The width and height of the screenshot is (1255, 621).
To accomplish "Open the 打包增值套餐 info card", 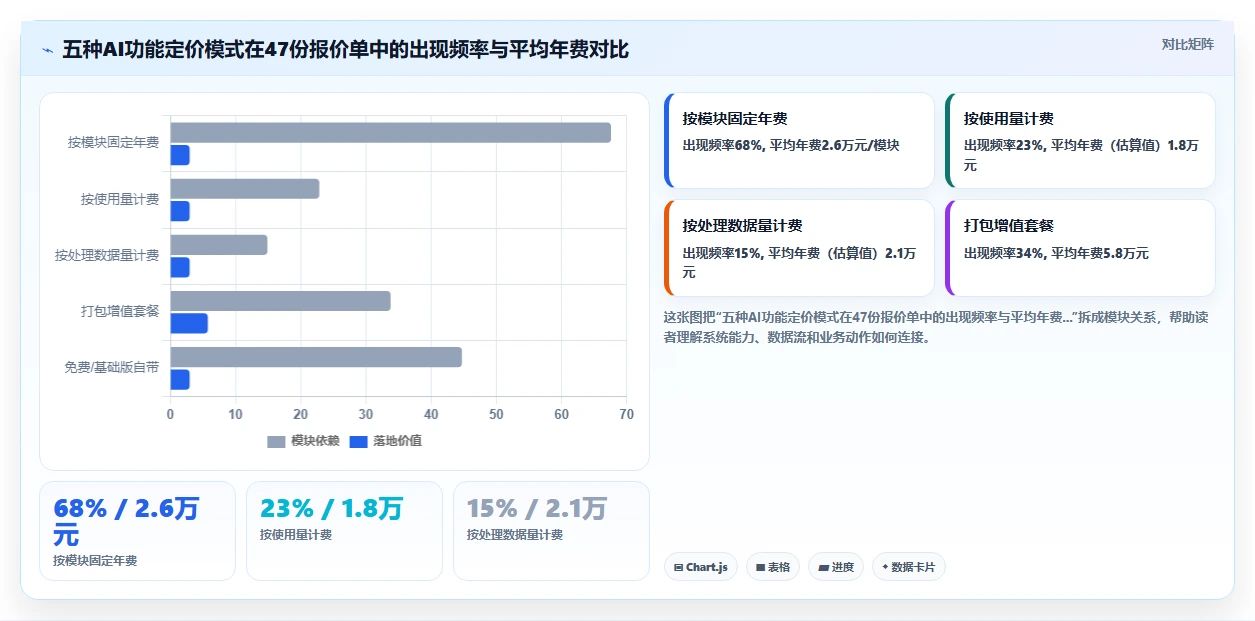I will (x=1080, y=248).
